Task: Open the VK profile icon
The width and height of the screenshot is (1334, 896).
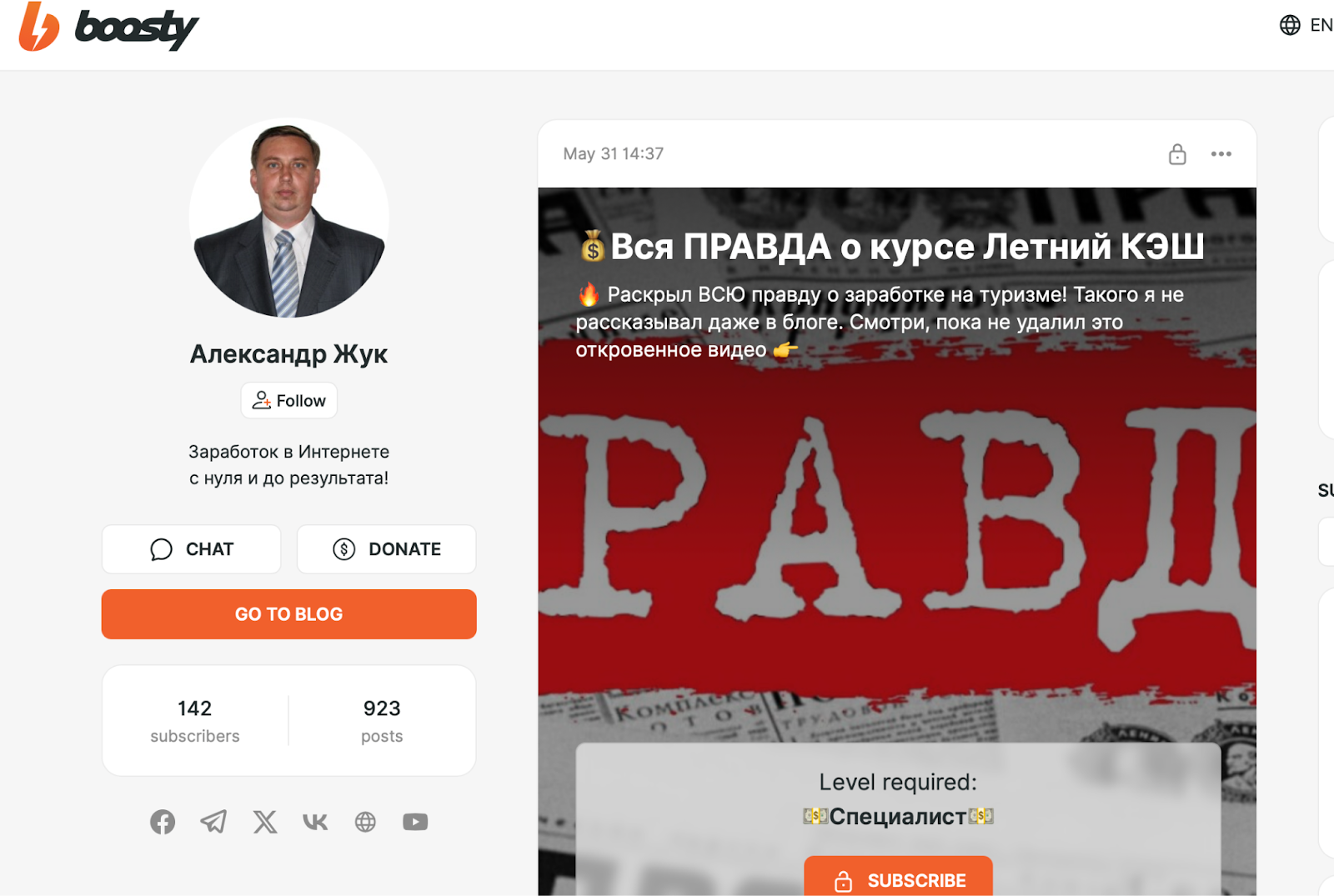Action: (315, 822)
